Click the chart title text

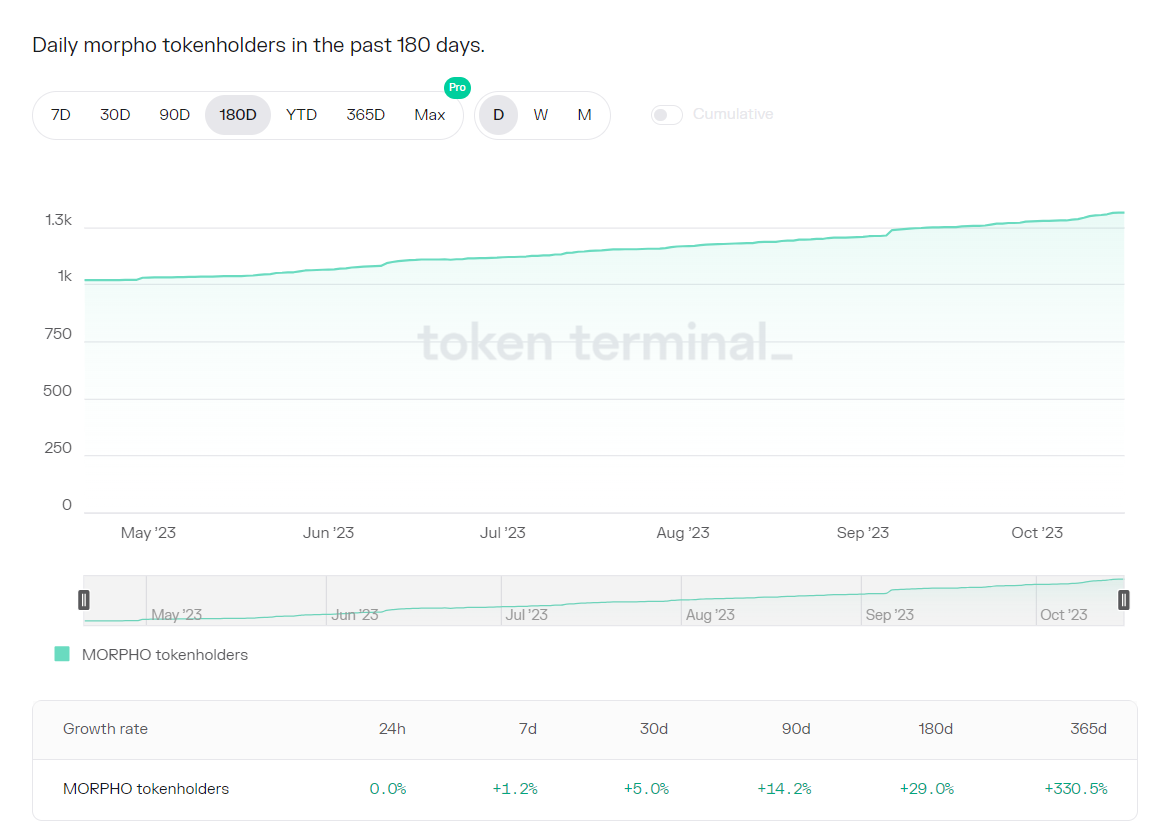tap(259, 45)
